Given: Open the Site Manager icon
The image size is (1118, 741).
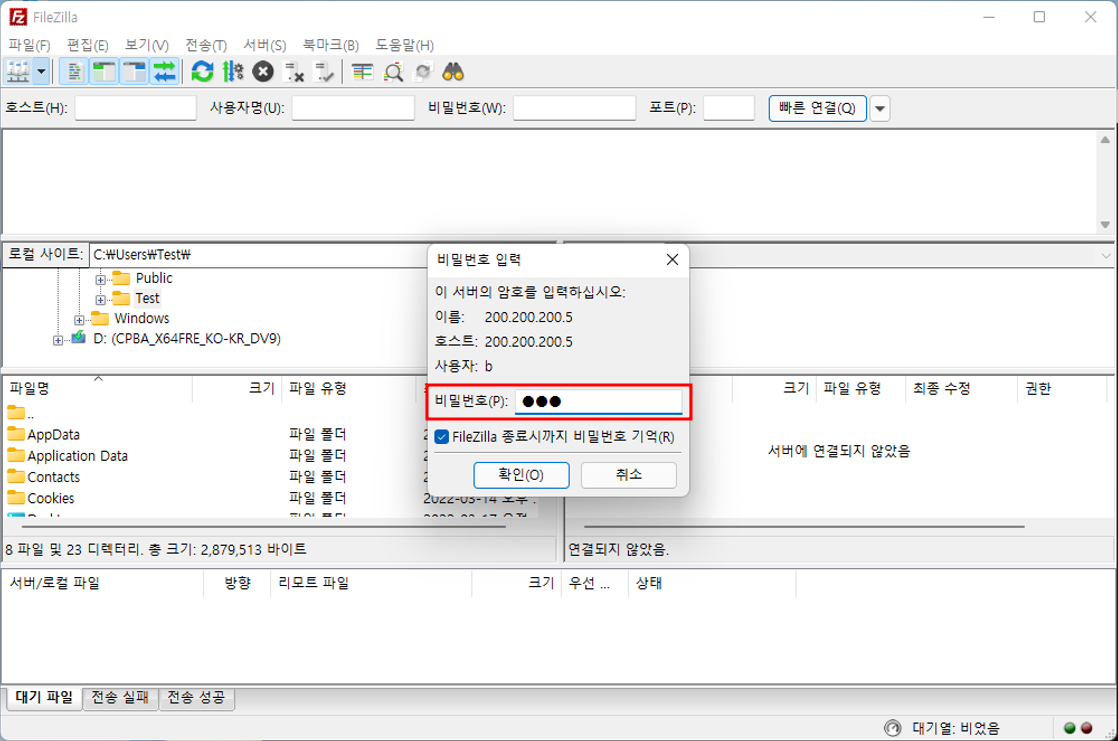Looking at the screenshot, I should pyautogui.click(x=18, y=72).
